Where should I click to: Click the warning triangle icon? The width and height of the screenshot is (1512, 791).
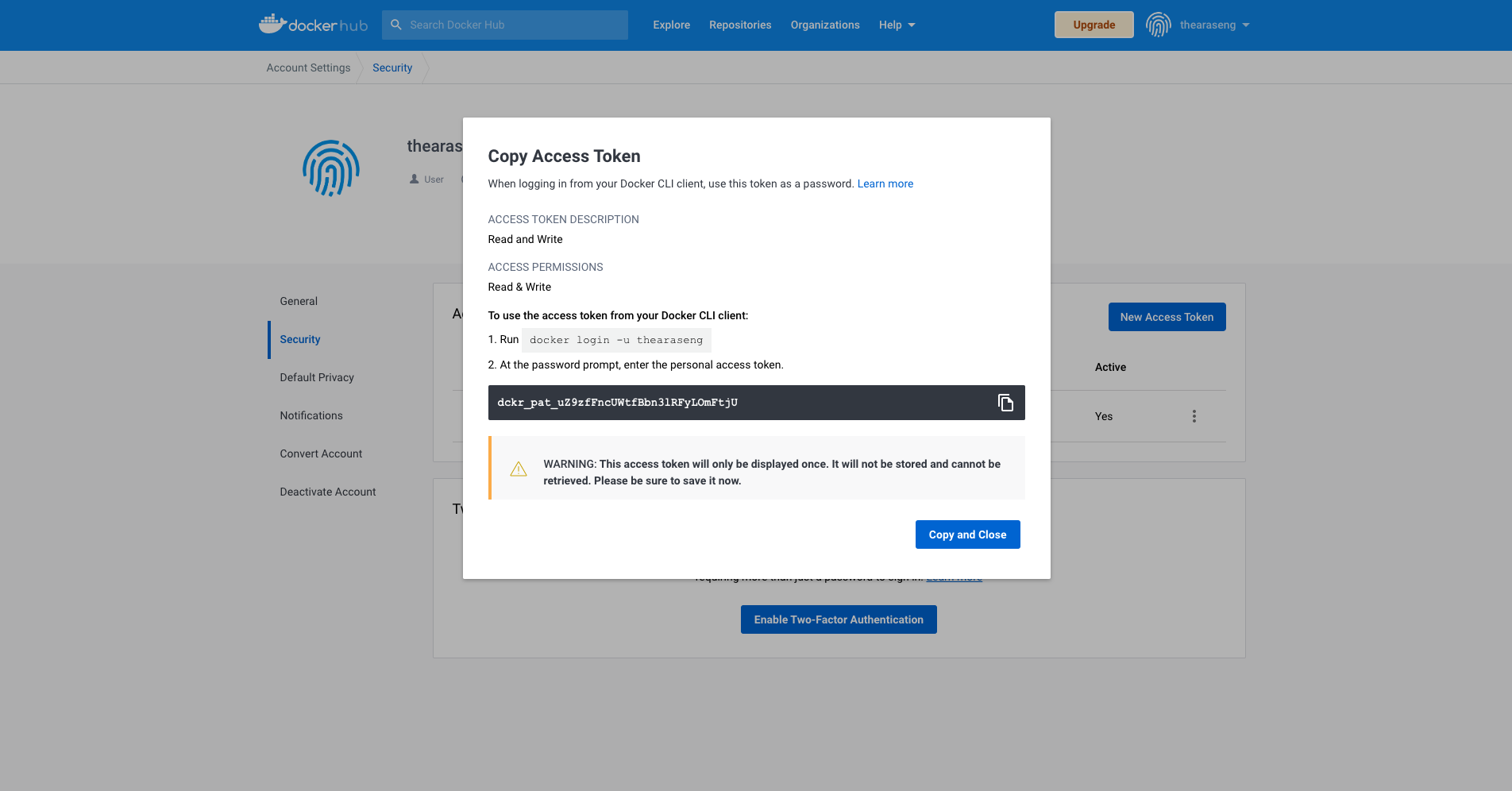519,469
